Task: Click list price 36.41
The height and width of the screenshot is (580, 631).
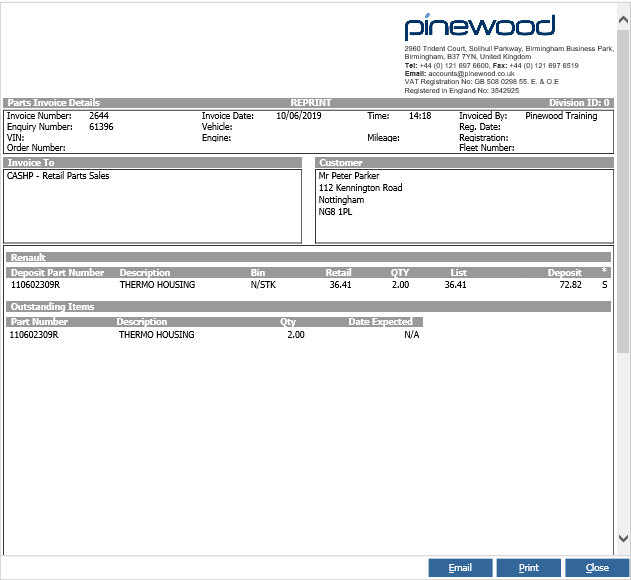Action: [456, 285]
